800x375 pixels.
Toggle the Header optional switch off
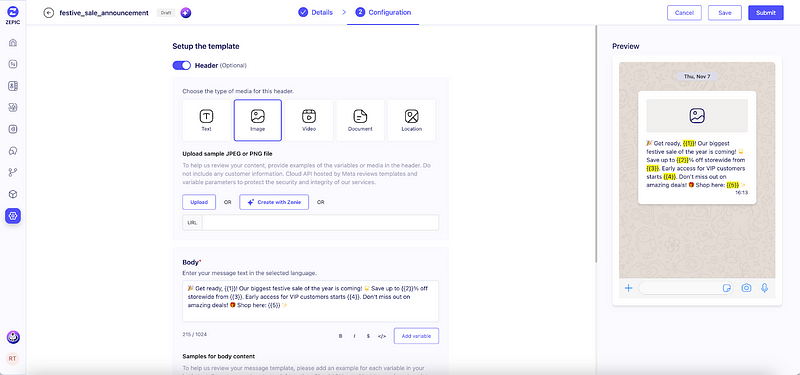pyautogui.click(x=182, y=65)
